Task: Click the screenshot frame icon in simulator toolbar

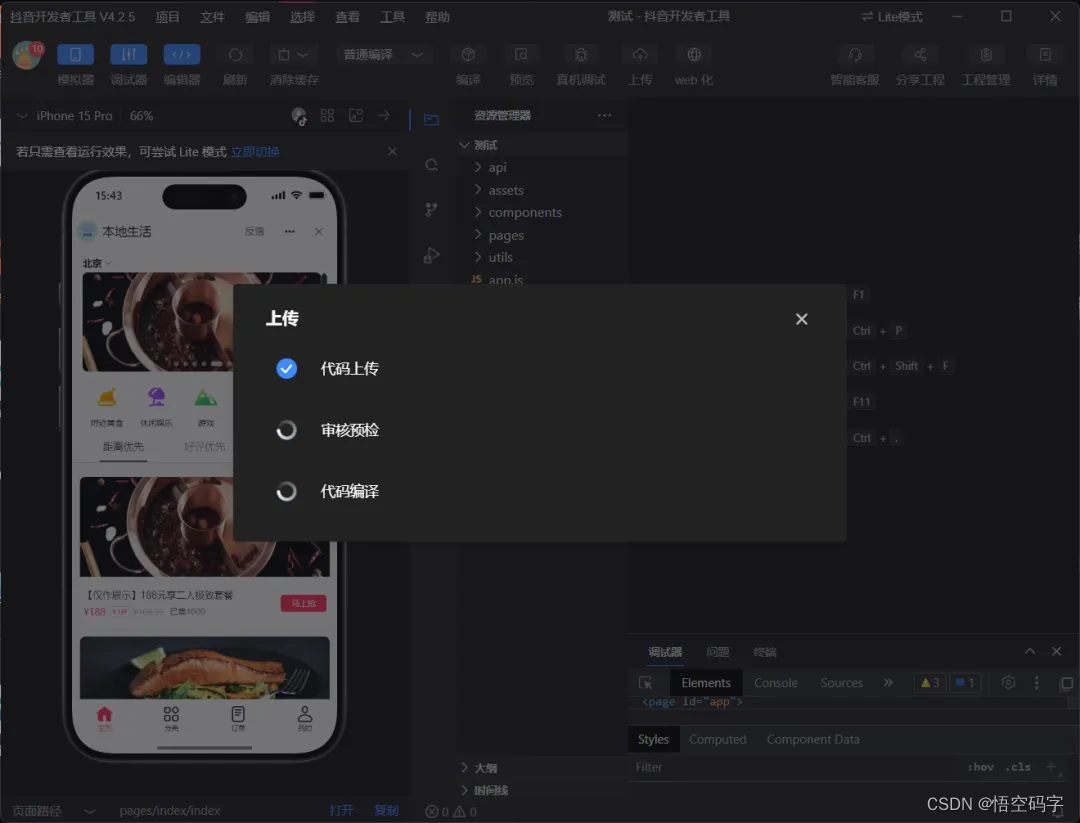Action: point(356,116)
